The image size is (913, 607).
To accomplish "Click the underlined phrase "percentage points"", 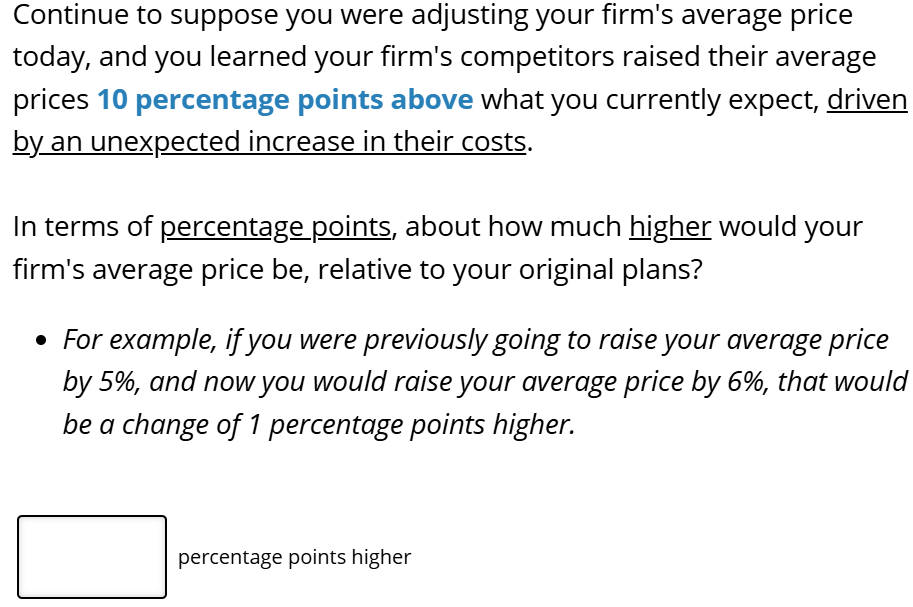I will [x=276, y=226].
